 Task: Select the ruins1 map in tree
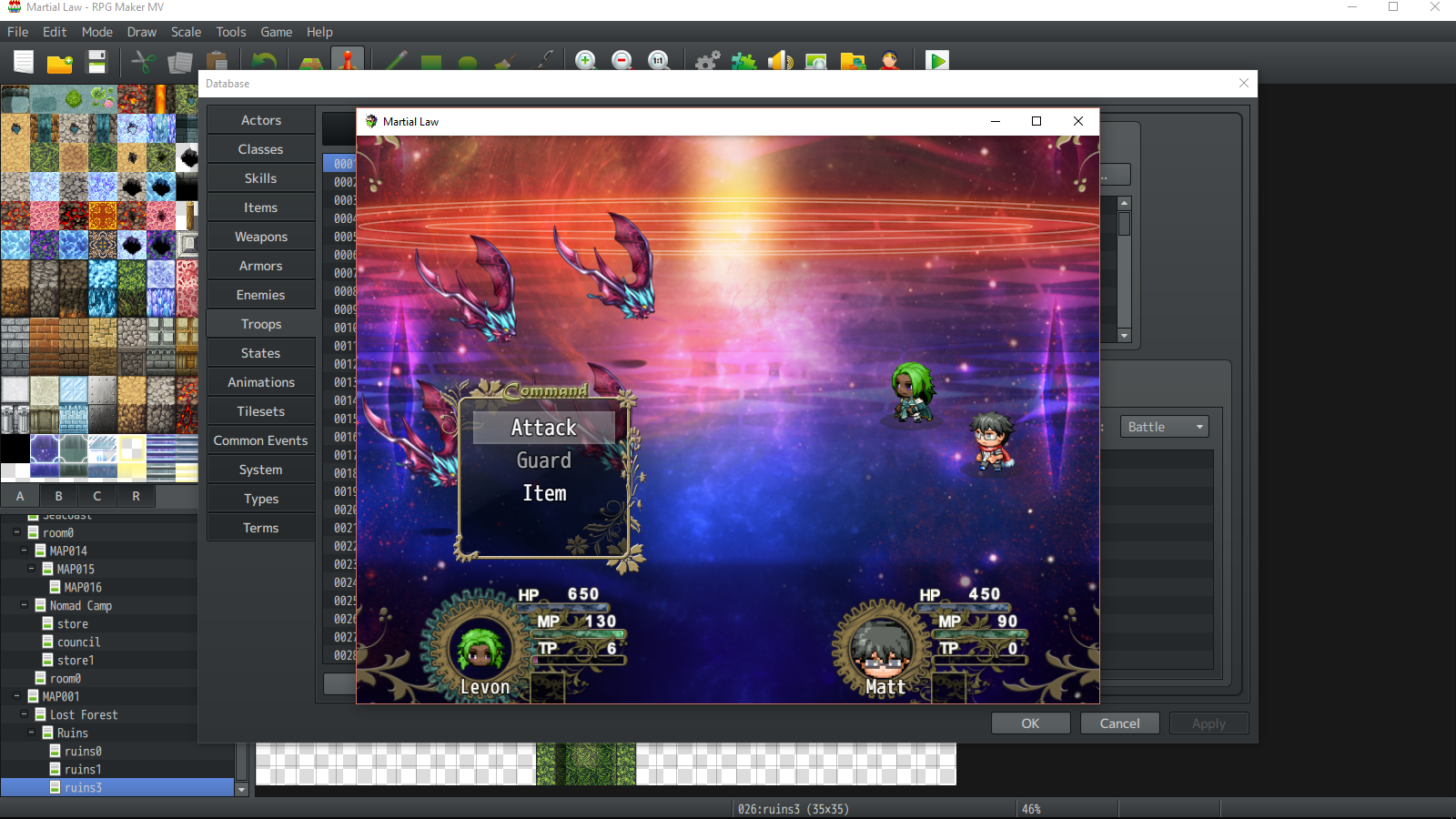tap(83, 769)
